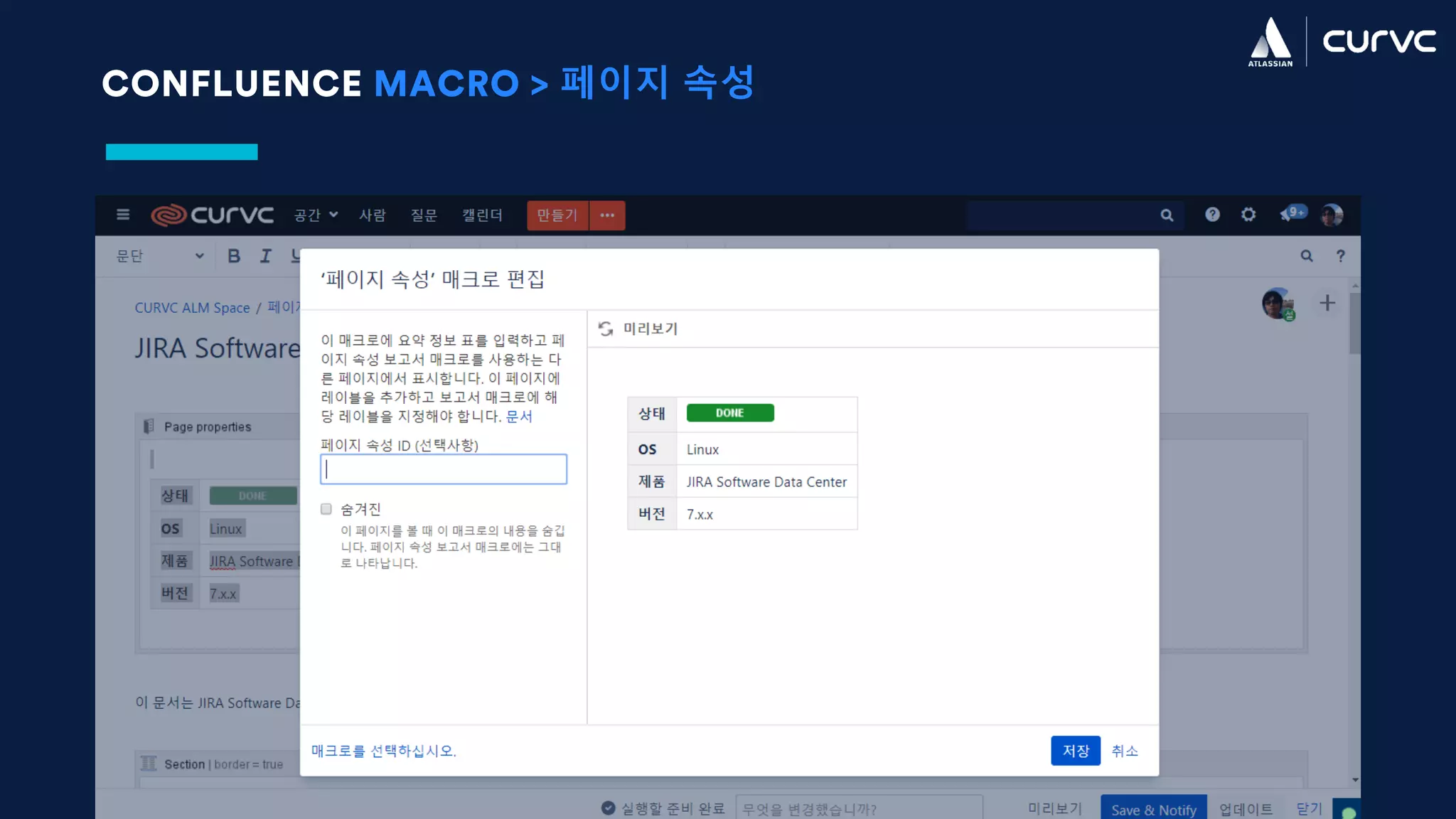
Task: Open the 캘린더 calendar menu
Action: pyautogui.click(x=483, y=215)
